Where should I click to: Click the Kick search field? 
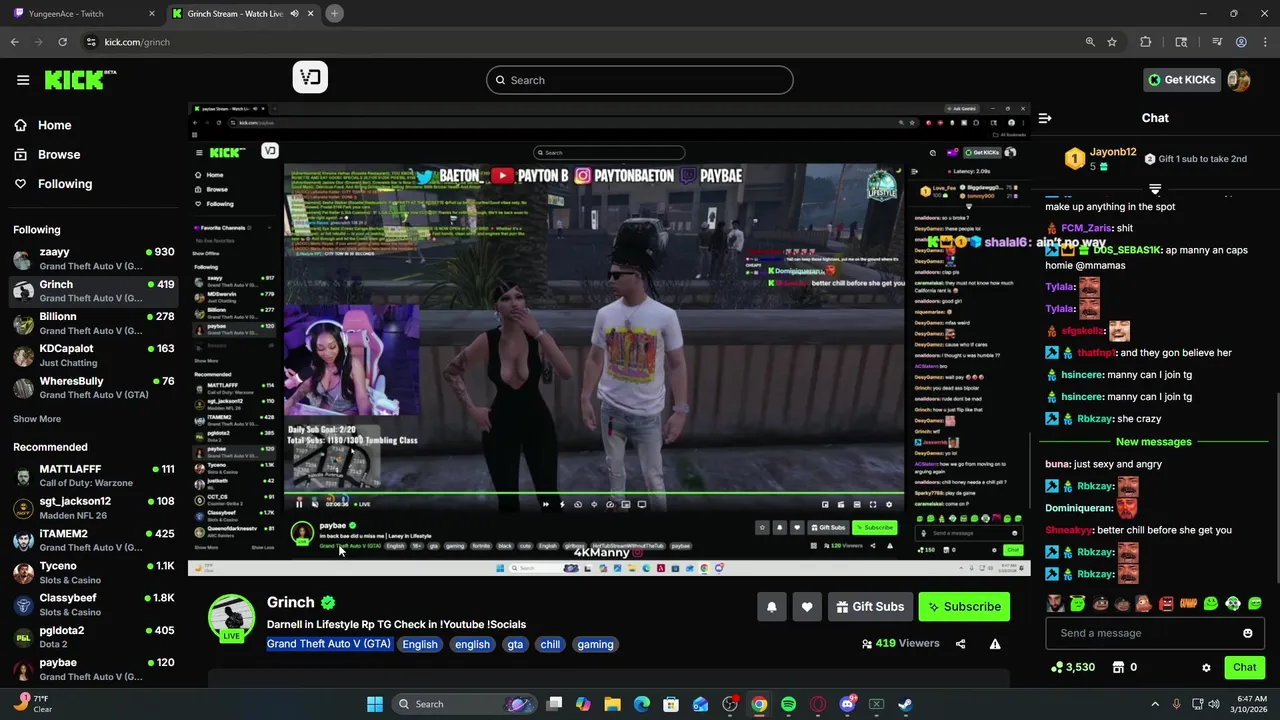[640, 80]
